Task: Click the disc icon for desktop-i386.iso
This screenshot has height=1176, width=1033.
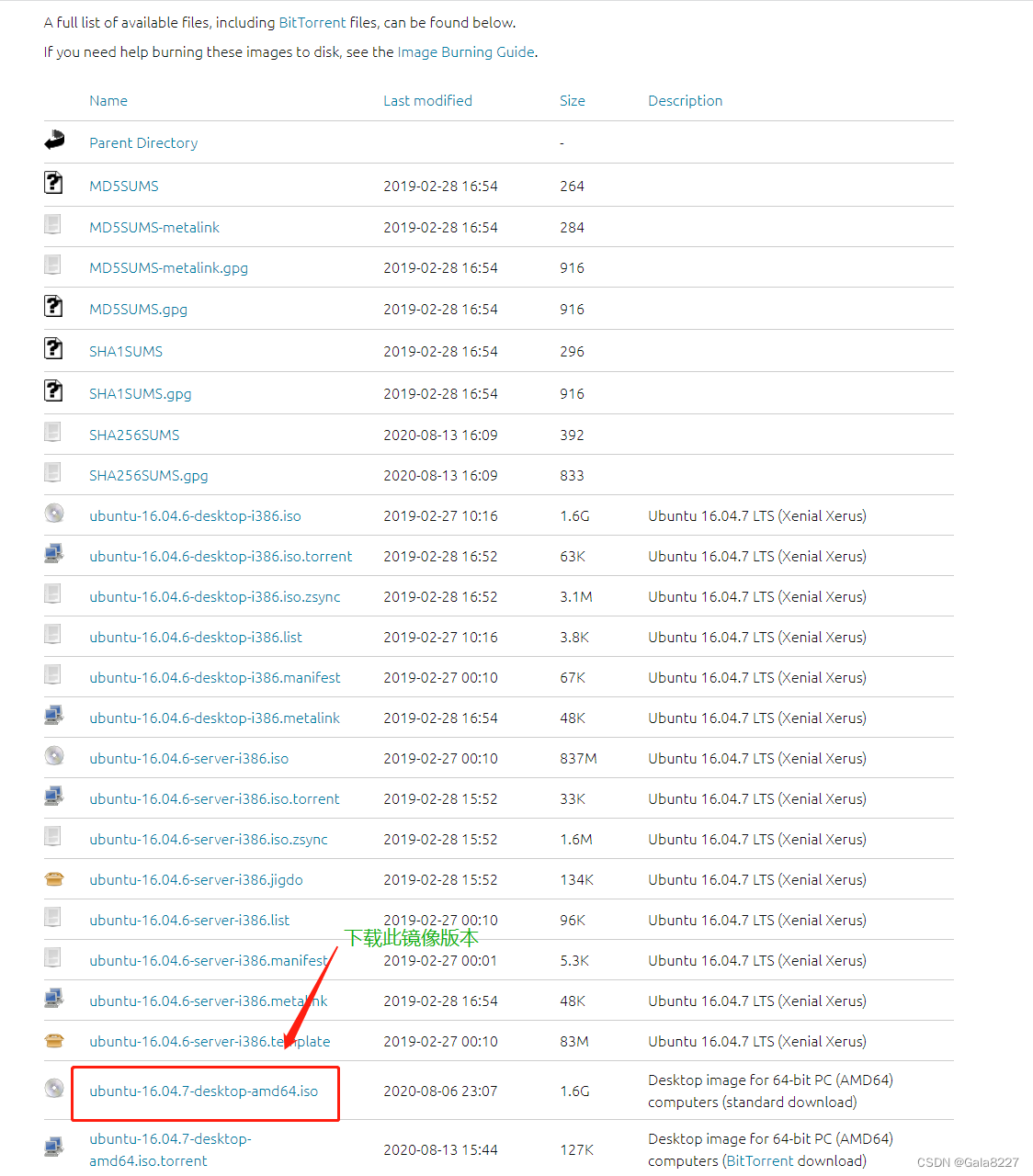Action: point(54,513)
